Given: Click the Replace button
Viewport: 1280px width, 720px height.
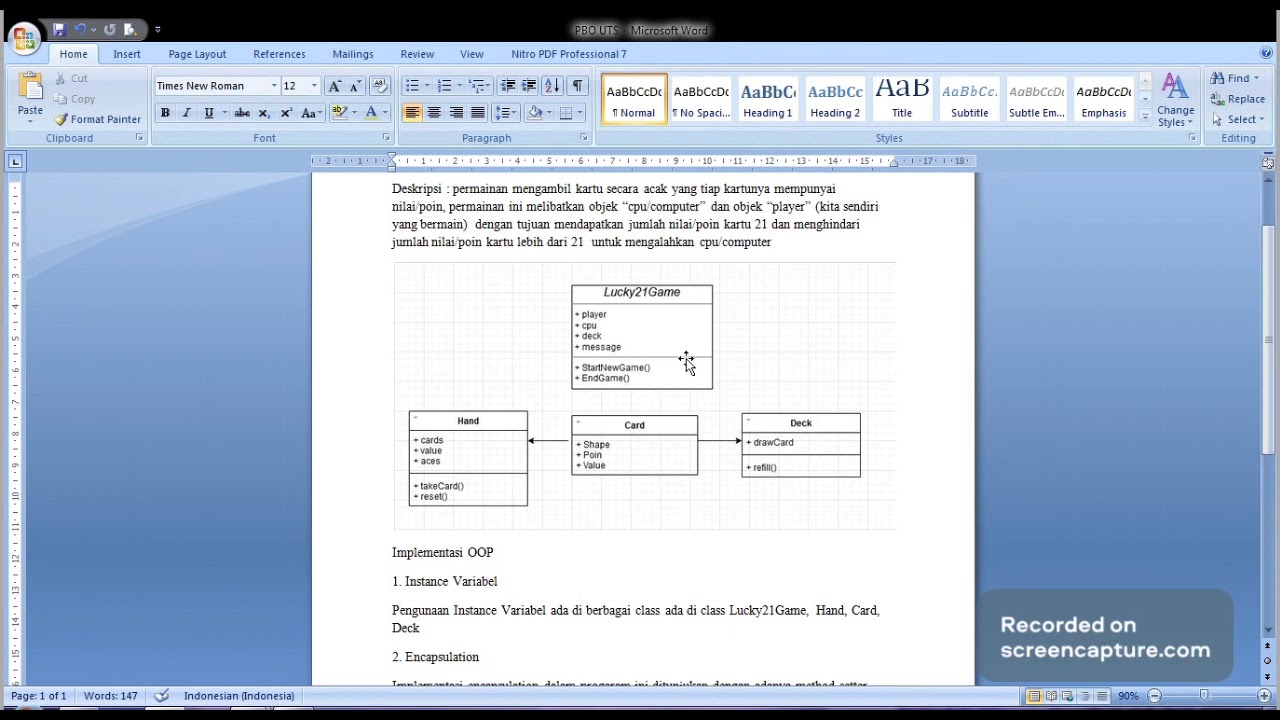Looking at the screenshot, I should [1238, 99].
